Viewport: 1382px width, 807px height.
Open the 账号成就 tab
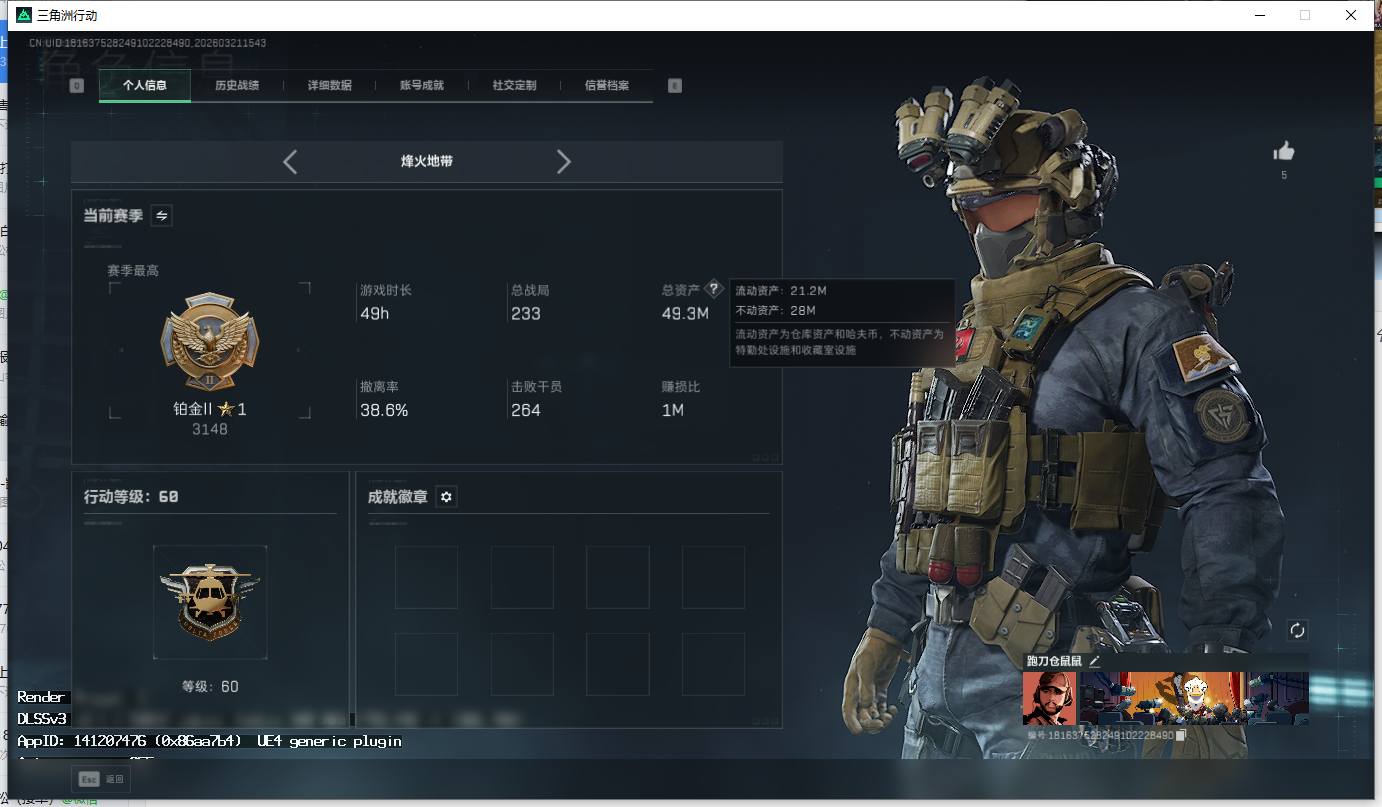coord(422,86)
